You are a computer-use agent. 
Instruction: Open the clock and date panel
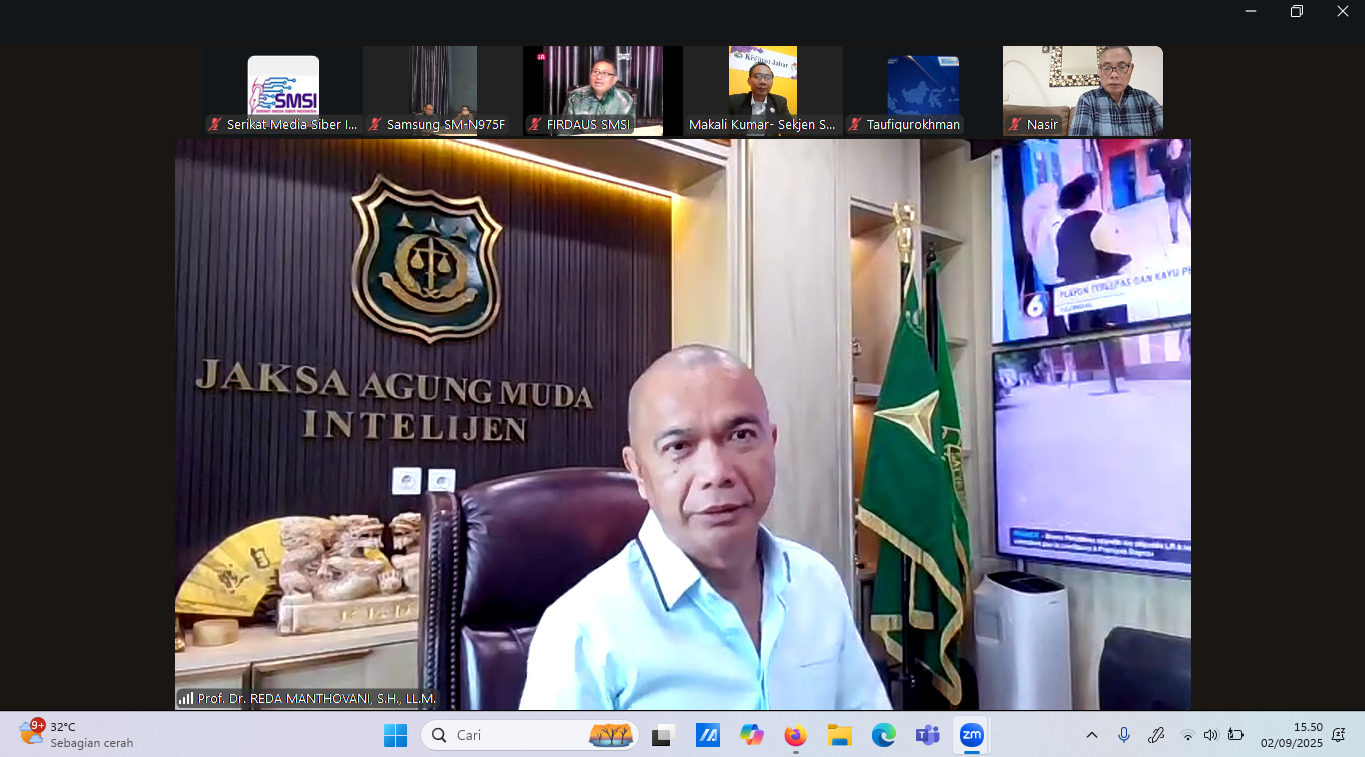(1291, 735)
